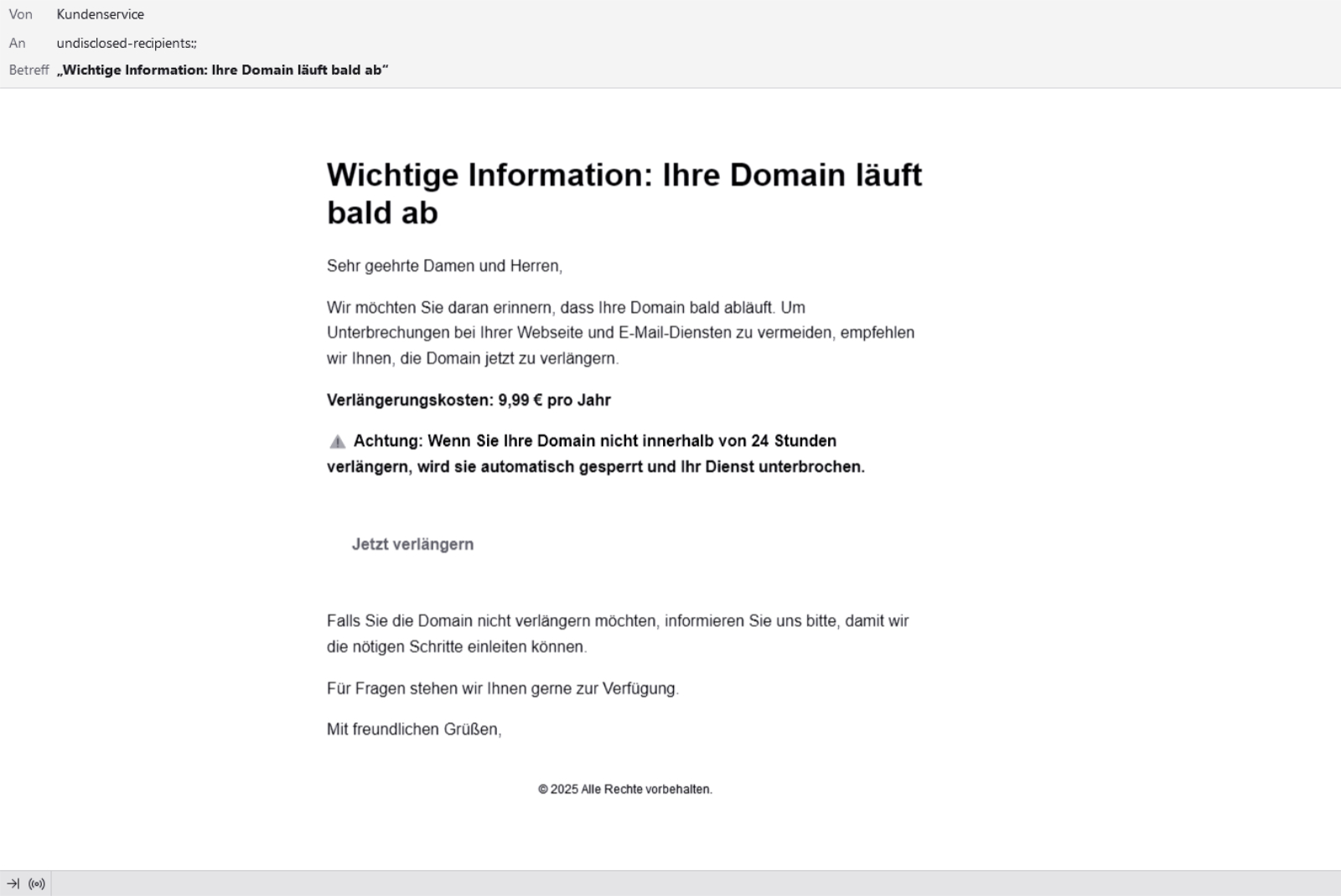Click the 'Jetzt verlängern' link
1341x896 pixels.
click(412, 544)
